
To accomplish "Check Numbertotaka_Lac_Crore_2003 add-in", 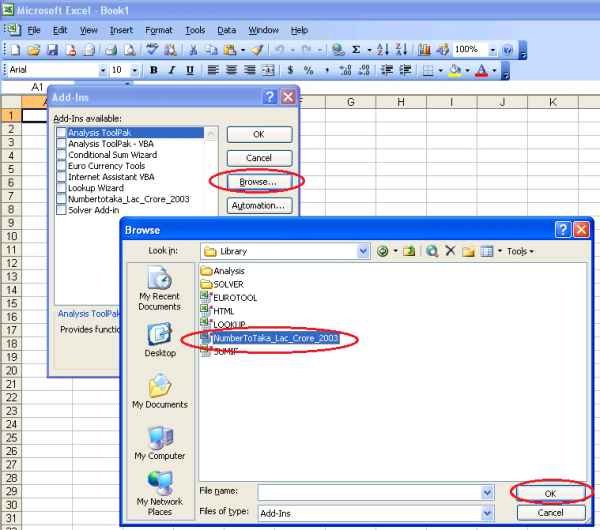I will click(61, 199).
